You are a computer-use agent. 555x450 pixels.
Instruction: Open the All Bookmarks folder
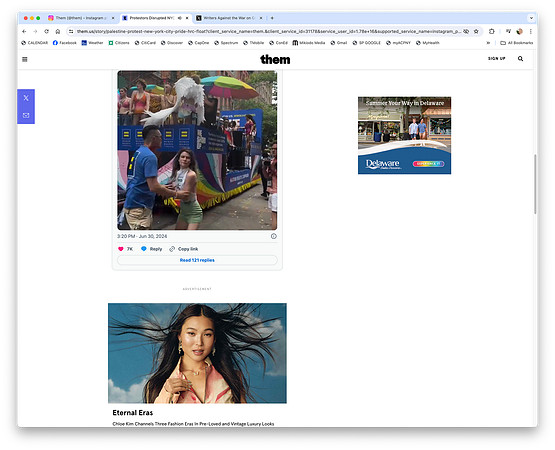(516, 43)
